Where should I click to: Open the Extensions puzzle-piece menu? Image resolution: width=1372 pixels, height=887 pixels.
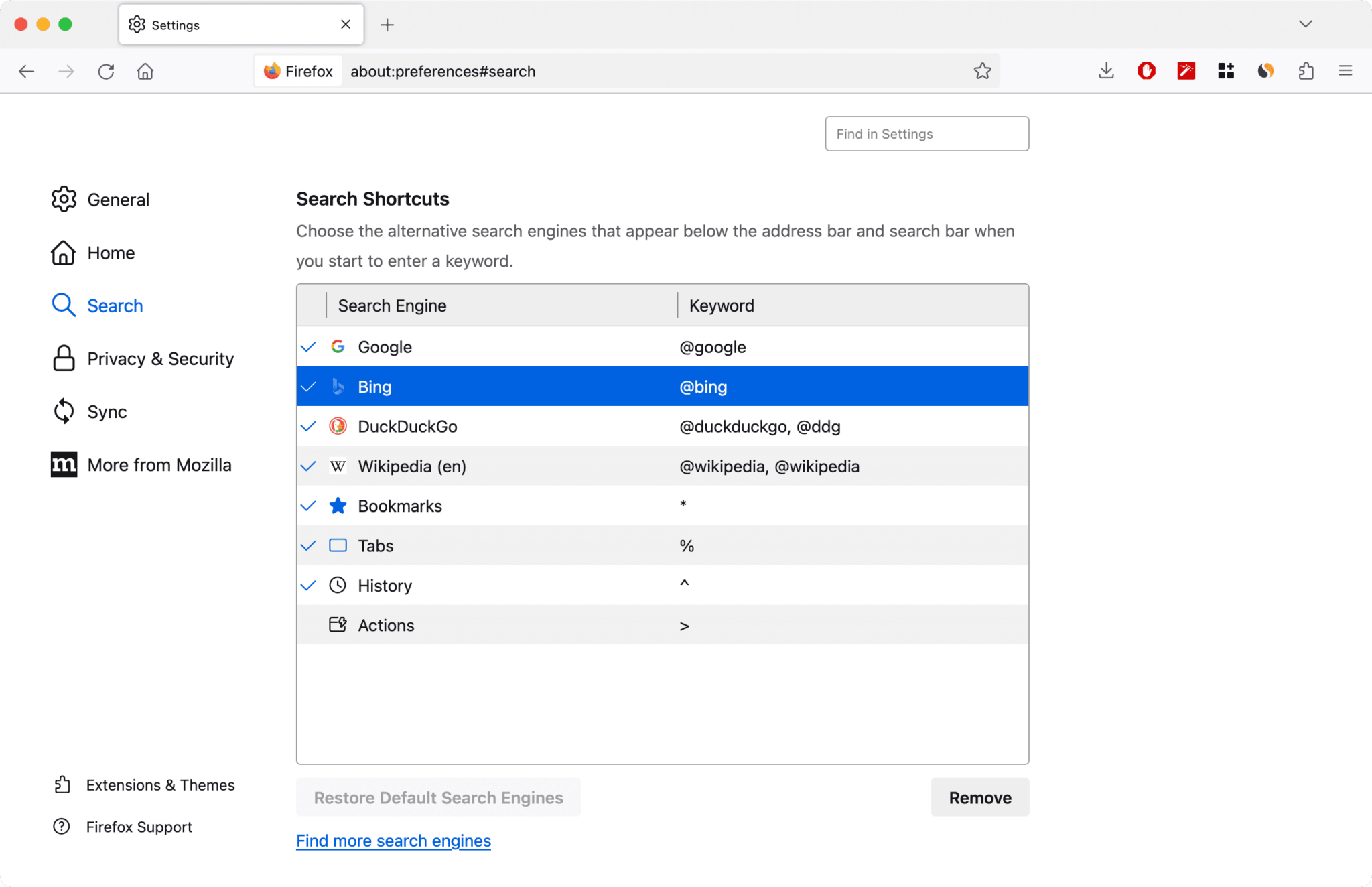point(1306,71)
